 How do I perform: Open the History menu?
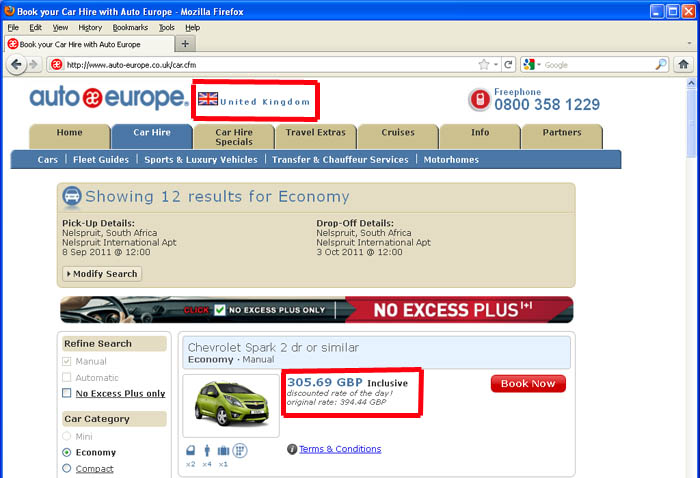click(90, 27)
